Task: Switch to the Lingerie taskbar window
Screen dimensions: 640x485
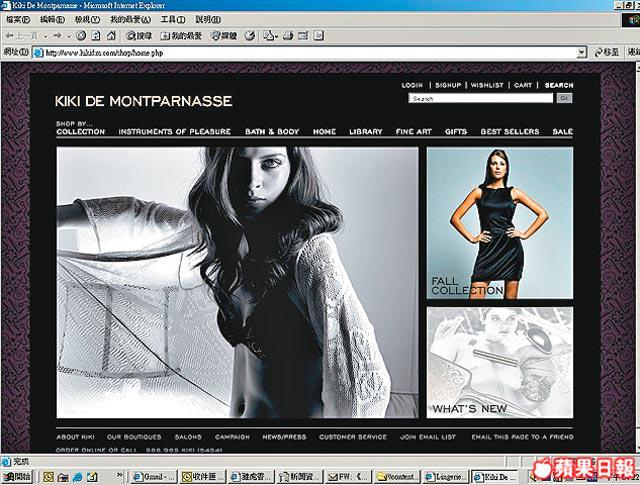Action: coord(446,476)
